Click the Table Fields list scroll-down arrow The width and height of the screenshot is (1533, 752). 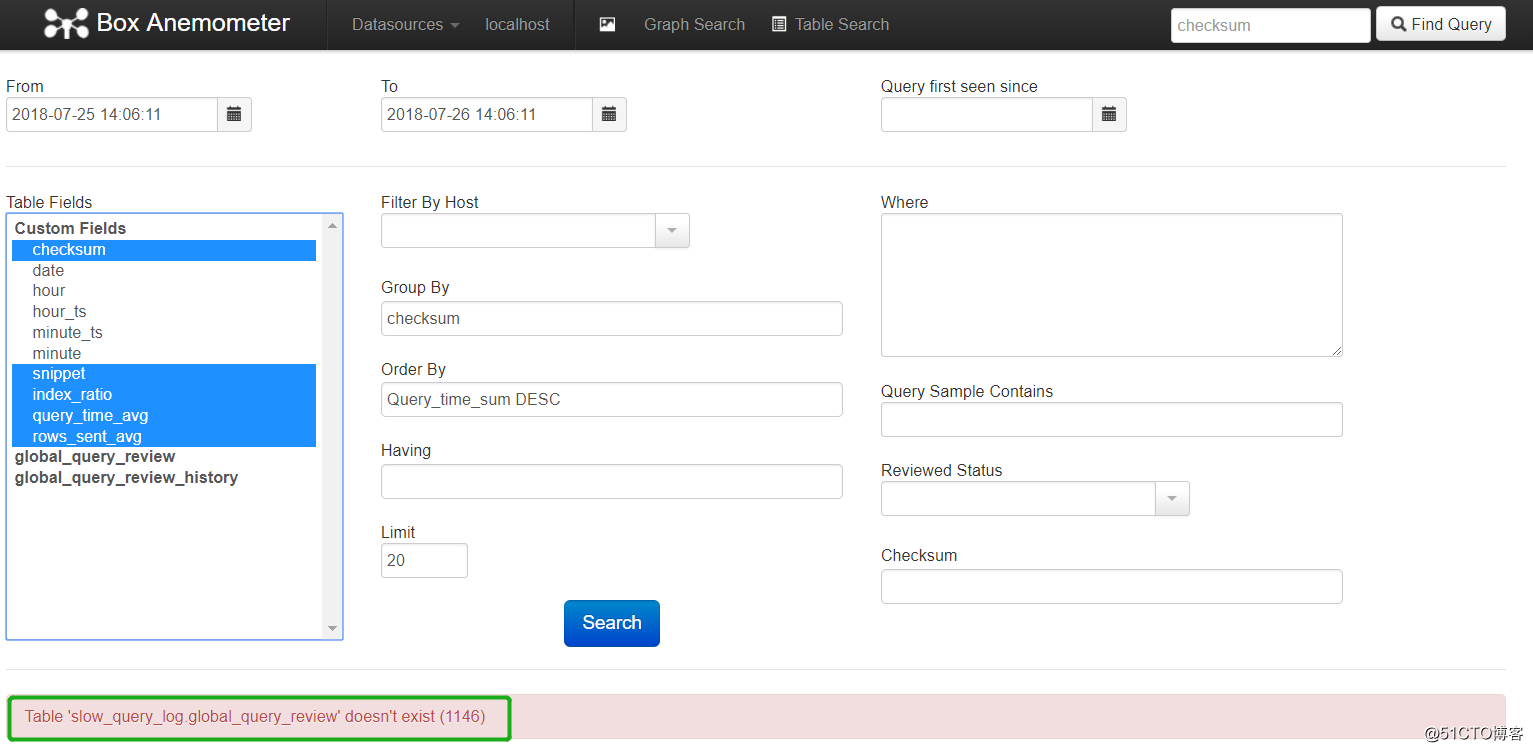click(333, 628)
